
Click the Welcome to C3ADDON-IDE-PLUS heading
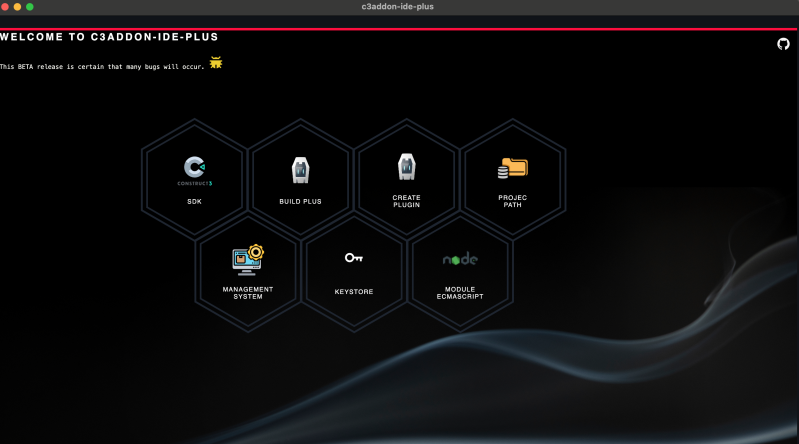pyautogui.click(x=109, y=37)
